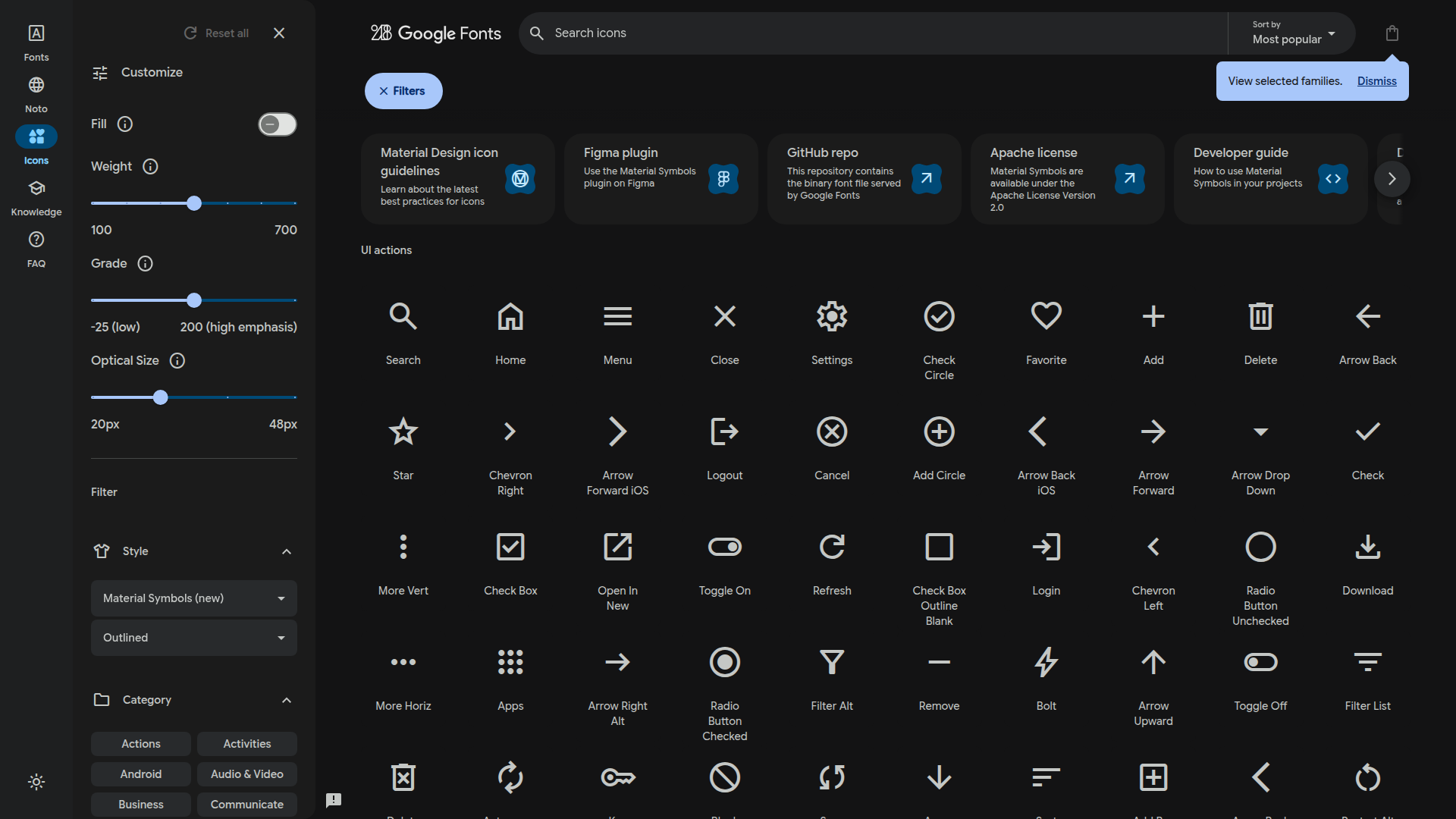Filter by Actions category

tap(141, 744)
